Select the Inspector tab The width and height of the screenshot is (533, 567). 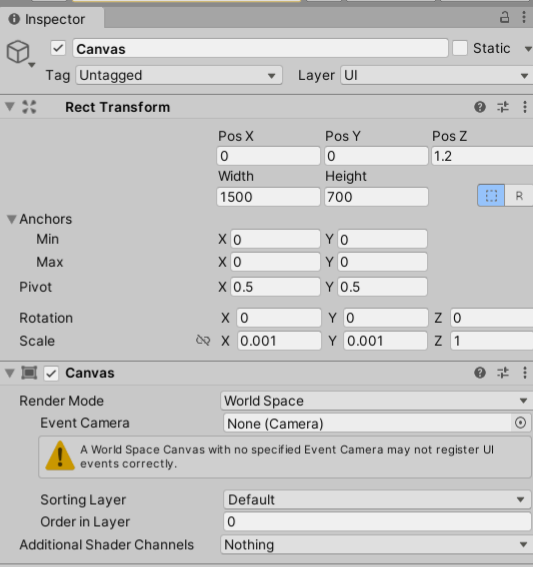[52, 19]
